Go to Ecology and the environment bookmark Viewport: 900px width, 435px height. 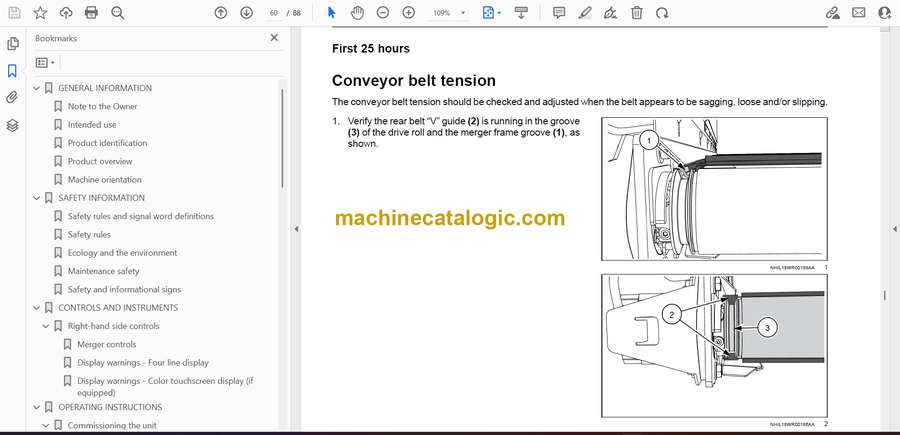point(122,253)
